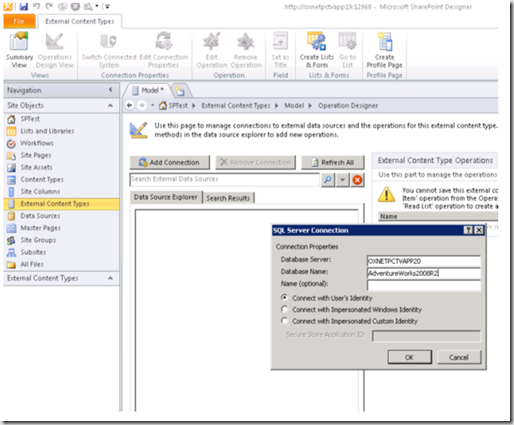Screen dimensions: 514x425
Task: Click Search External Data Sources box
Action: (x=224, y=179)
